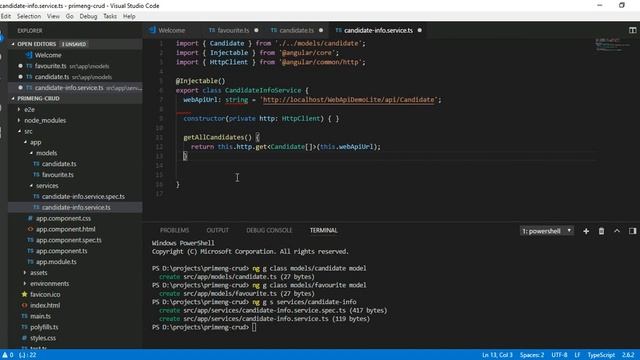This screenshot has height=360, width=640.
Task: Click the Welcome tab VS Code icon
Action: (x=152, y=30)
